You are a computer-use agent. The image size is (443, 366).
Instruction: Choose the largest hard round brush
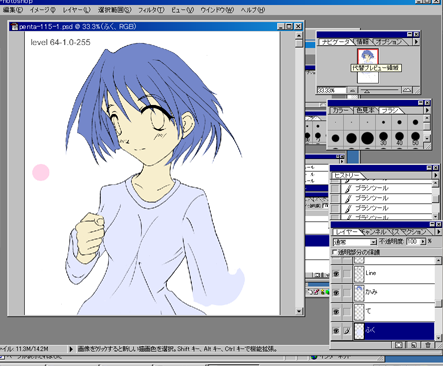point(367,138)
